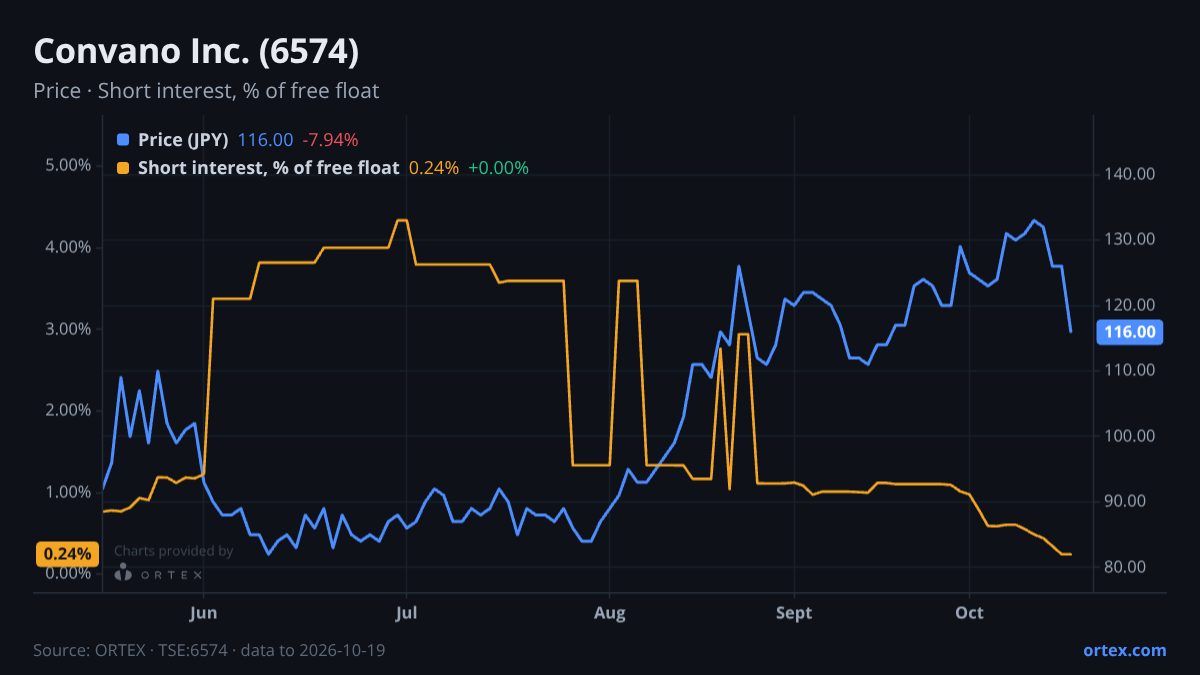Click the Jun label on the time axis
This screenshot has width=1200, height=675.
[203, 612]
